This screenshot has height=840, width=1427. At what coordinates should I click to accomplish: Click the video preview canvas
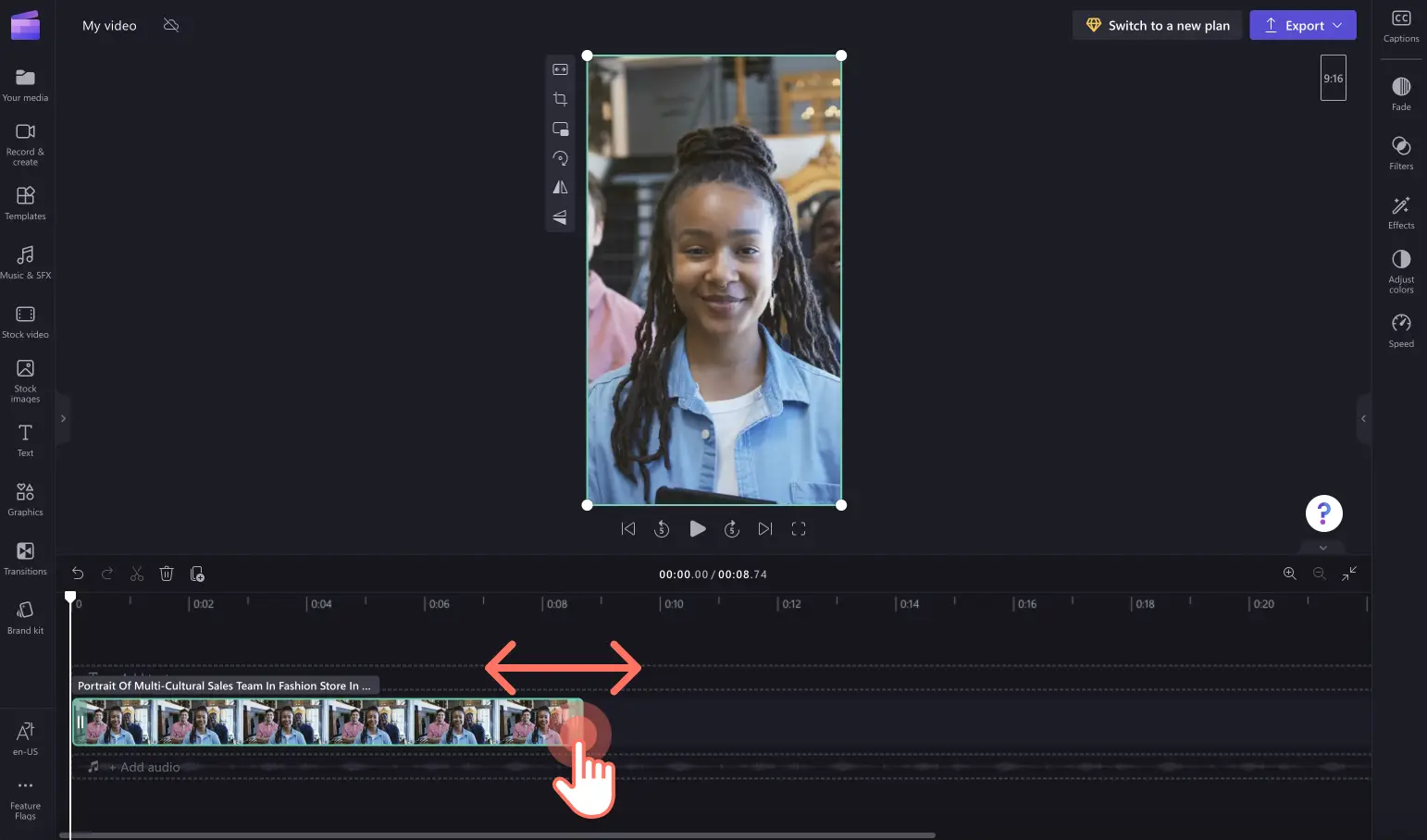coord(713,280)
